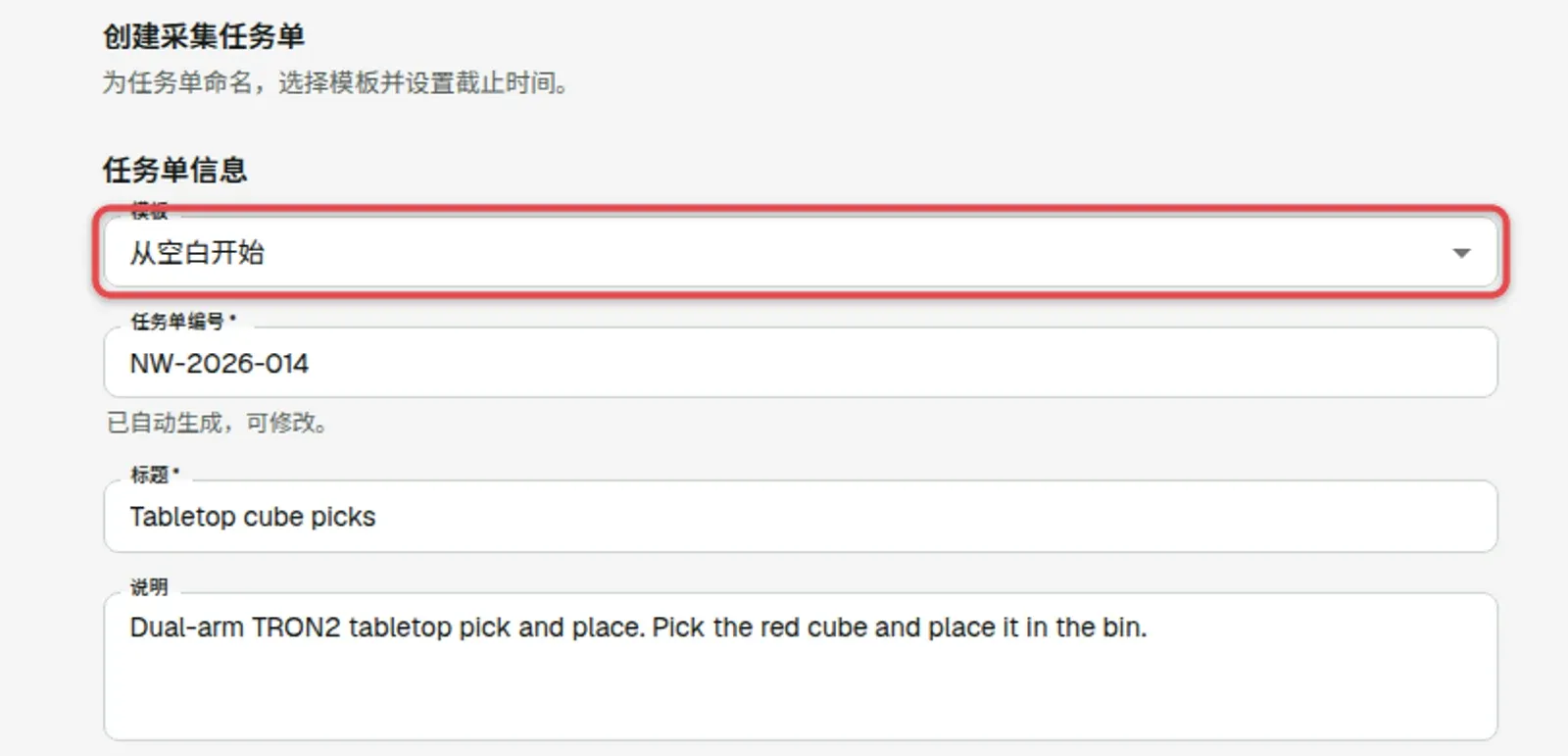Click the 为任务单命名 subtitle text

pyautogui.click(x=335, y=82)
